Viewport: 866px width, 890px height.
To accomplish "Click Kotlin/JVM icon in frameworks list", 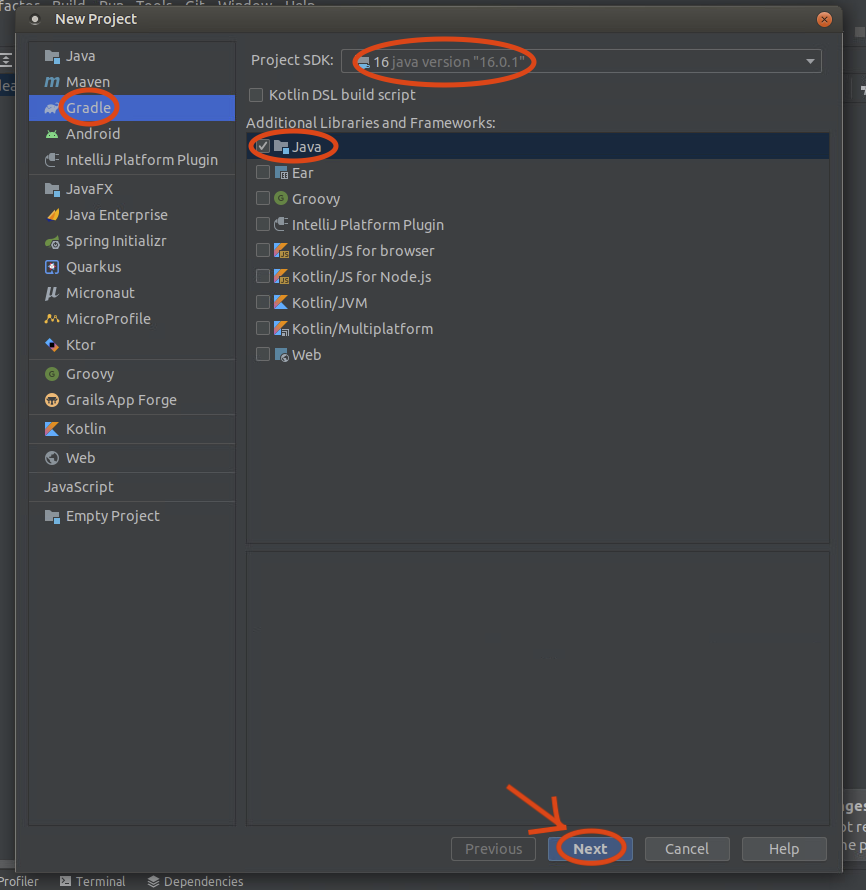I will point(281,303).
